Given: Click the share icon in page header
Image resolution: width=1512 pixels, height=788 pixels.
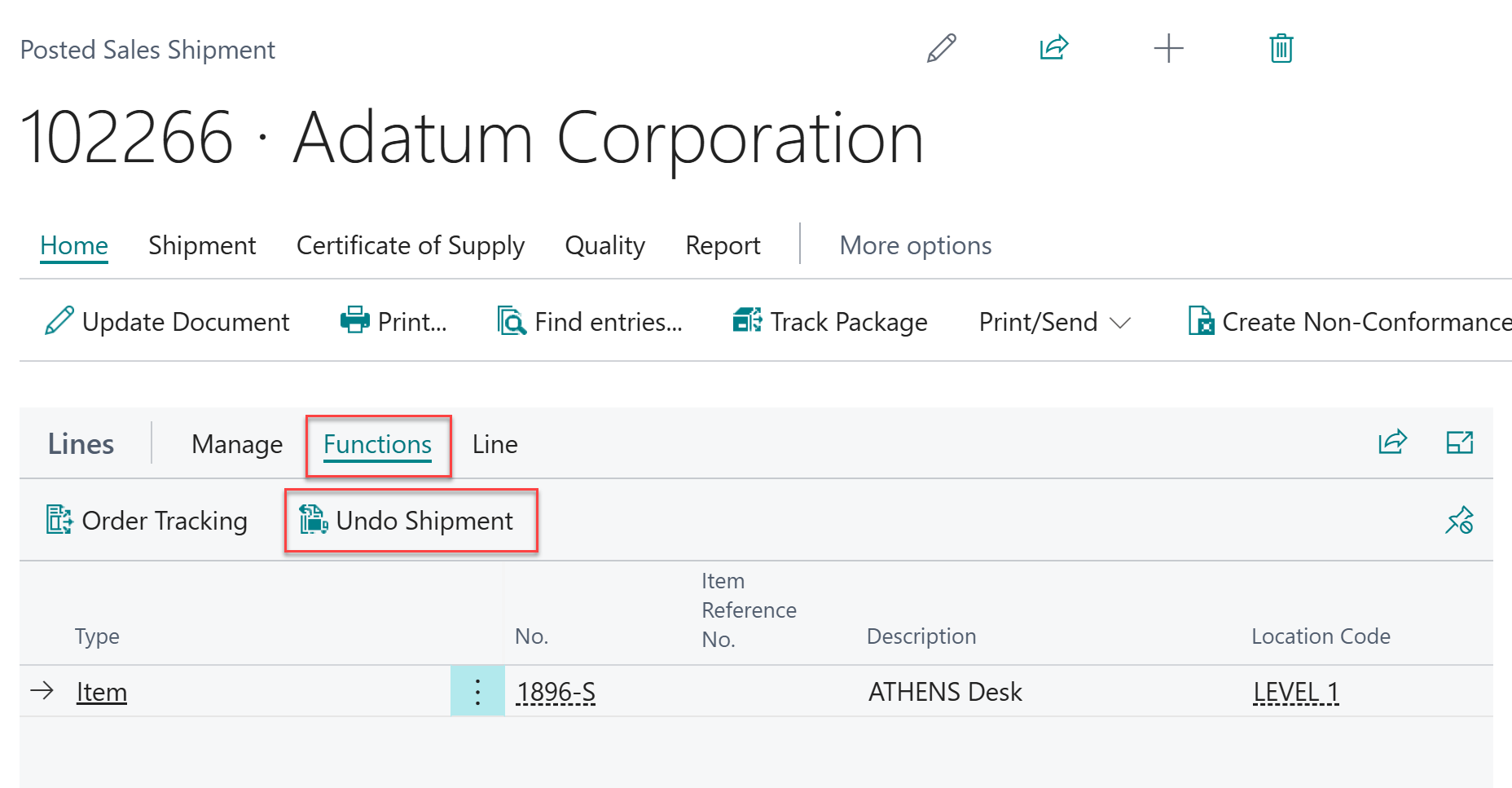Looking at the screenshot, I should (x=1053, y=47).
